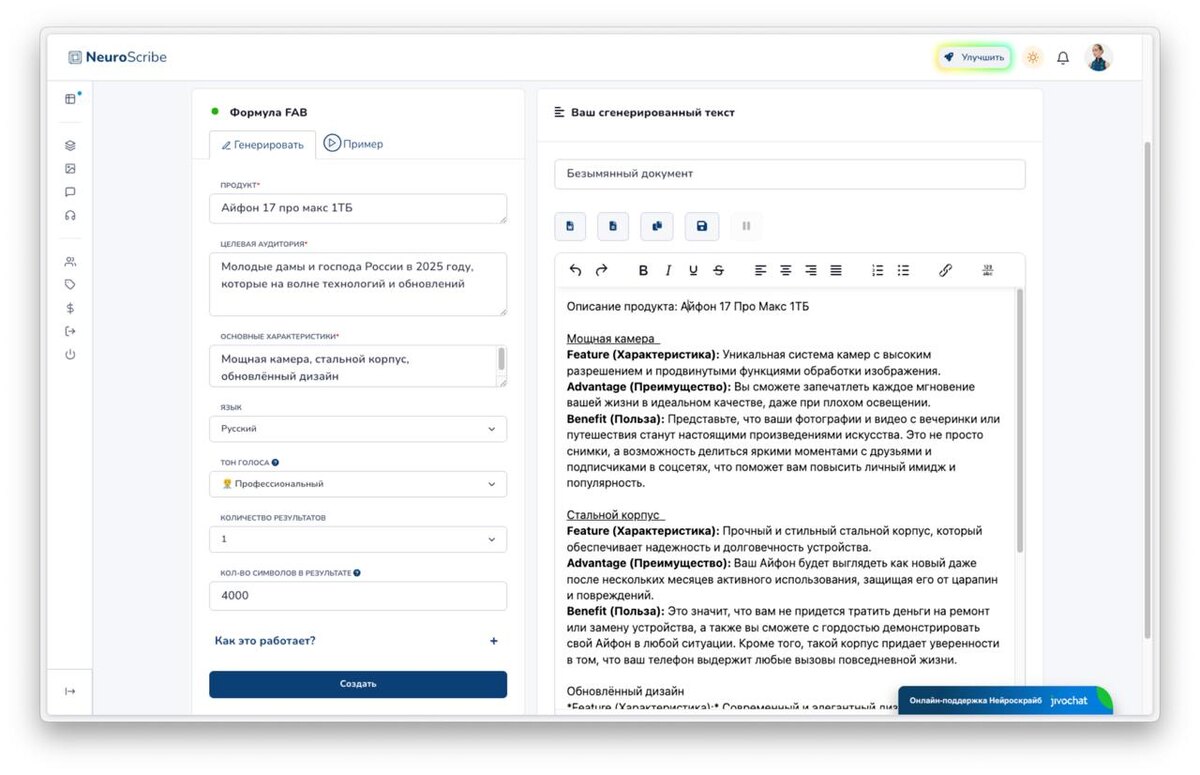Expand the sidebar with bottom arrow icon
1200x775 pixels.
pyautogui.click(x=70, y=691)
